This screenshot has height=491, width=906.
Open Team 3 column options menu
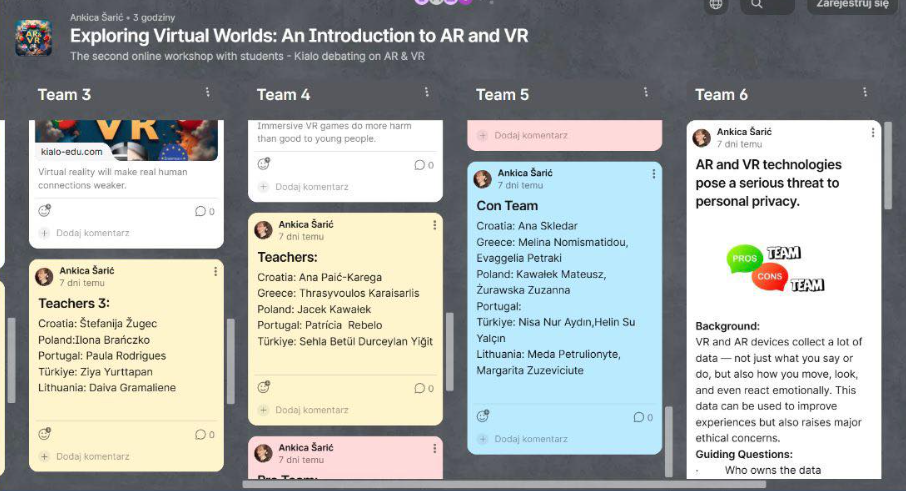208,93
